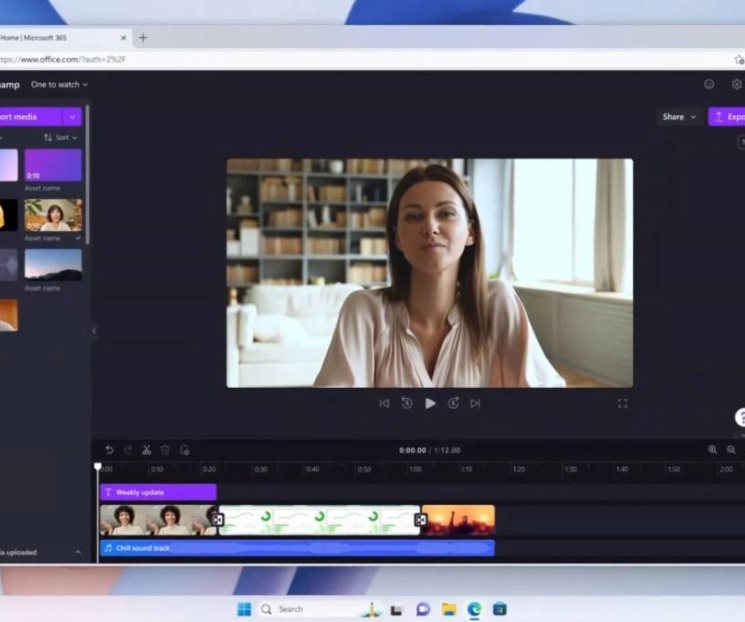The image size is (745, 622).
Task: Open the Share dropdown
Action: click(679, 117)
